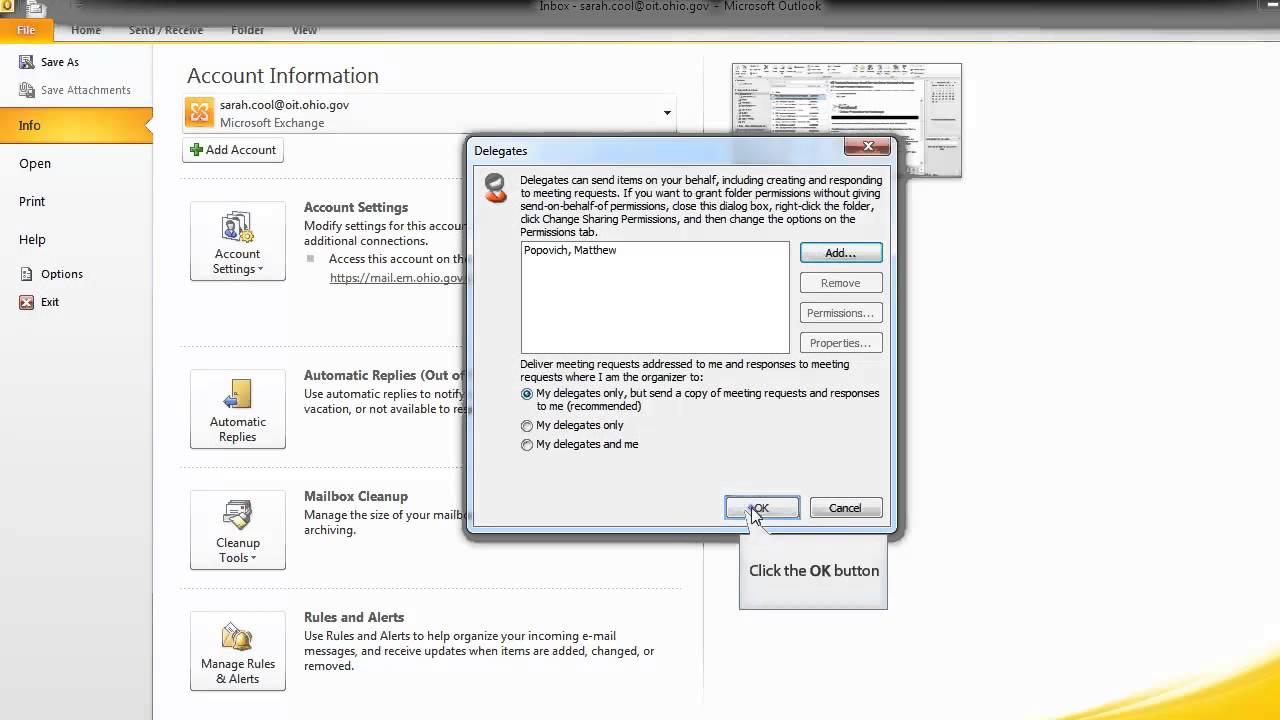
Task: Select send copy to me (recommended) option
Action: click(527, 394)
